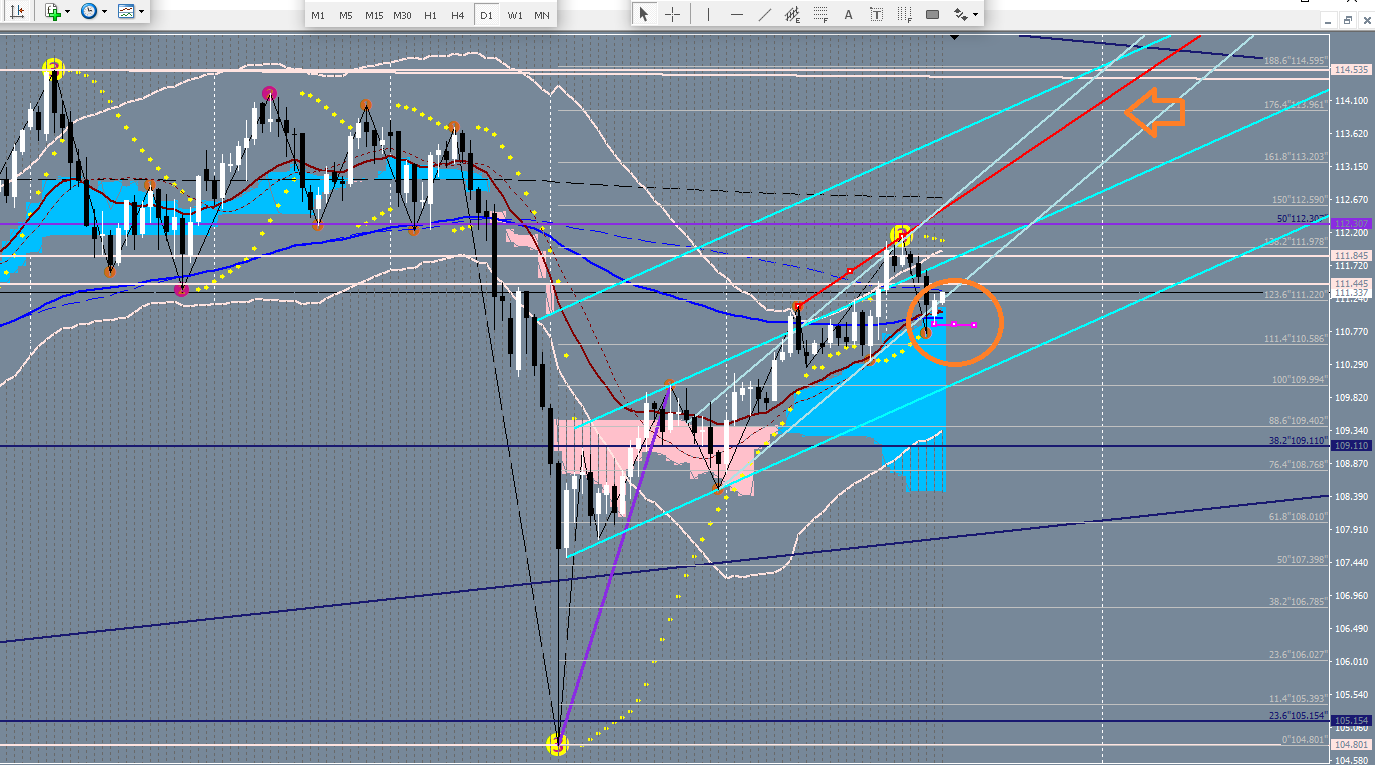The height and width of the screenshot is (765, 1375).
Task: Select the Trendline drawing tool
Action: 765,14
